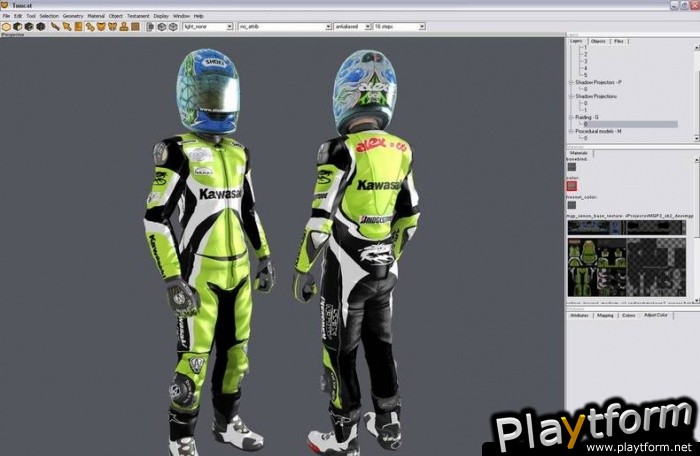700x456 pixels.
Task: Select highlighted item 0 under Raiding - G
Action: [630, 124]
